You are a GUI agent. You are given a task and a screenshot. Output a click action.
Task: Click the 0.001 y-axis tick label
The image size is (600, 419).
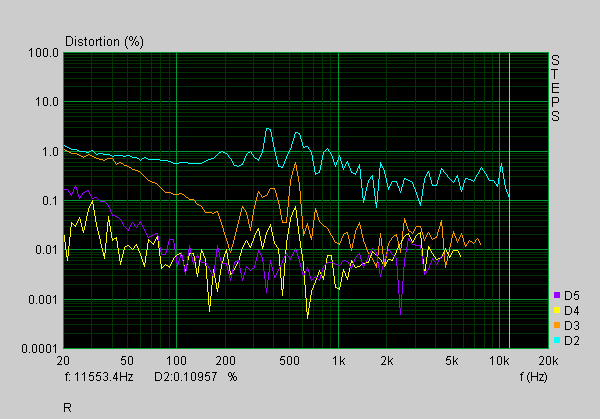coord(43,300)
